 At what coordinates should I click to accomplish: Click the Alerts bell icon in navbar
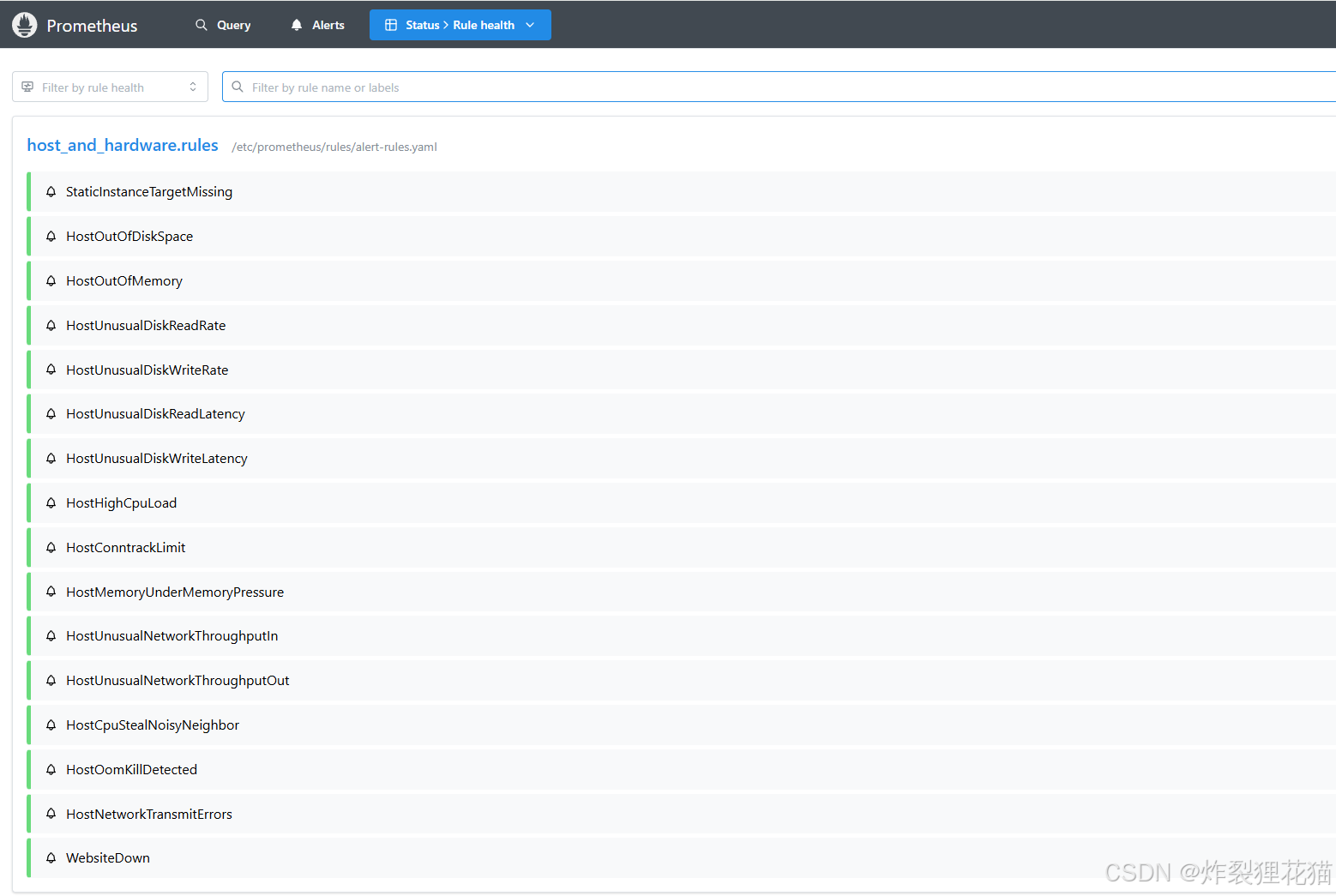pyautogui.click(x=297, y=25)
